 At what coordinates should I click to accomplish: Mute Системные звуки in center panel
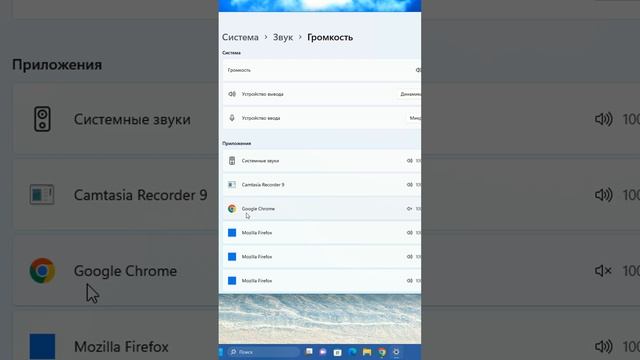tap(409, 161)
